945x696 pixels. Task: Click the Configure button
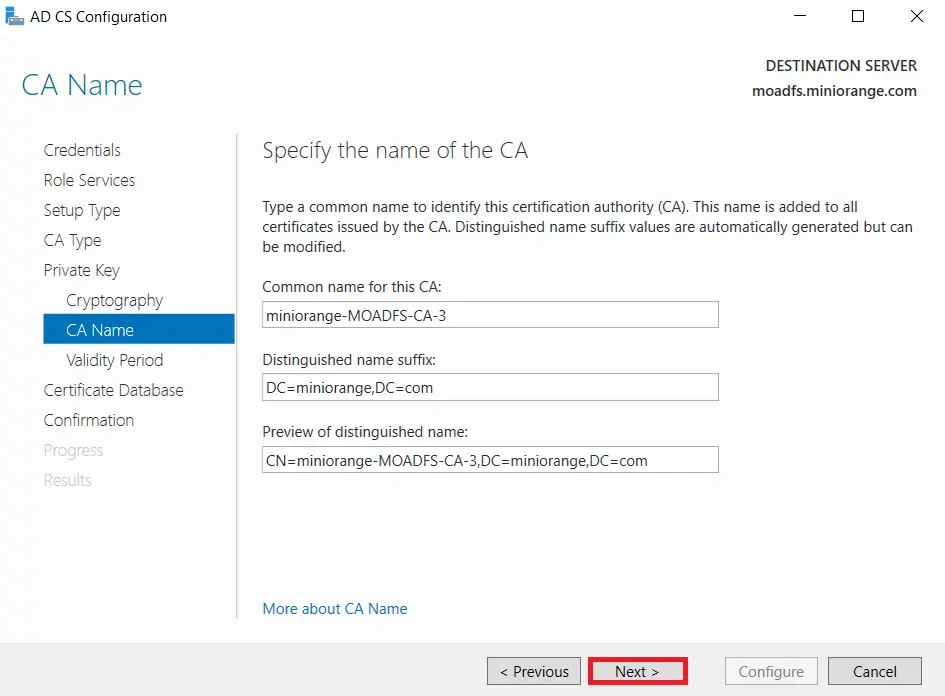pos(770,671)
